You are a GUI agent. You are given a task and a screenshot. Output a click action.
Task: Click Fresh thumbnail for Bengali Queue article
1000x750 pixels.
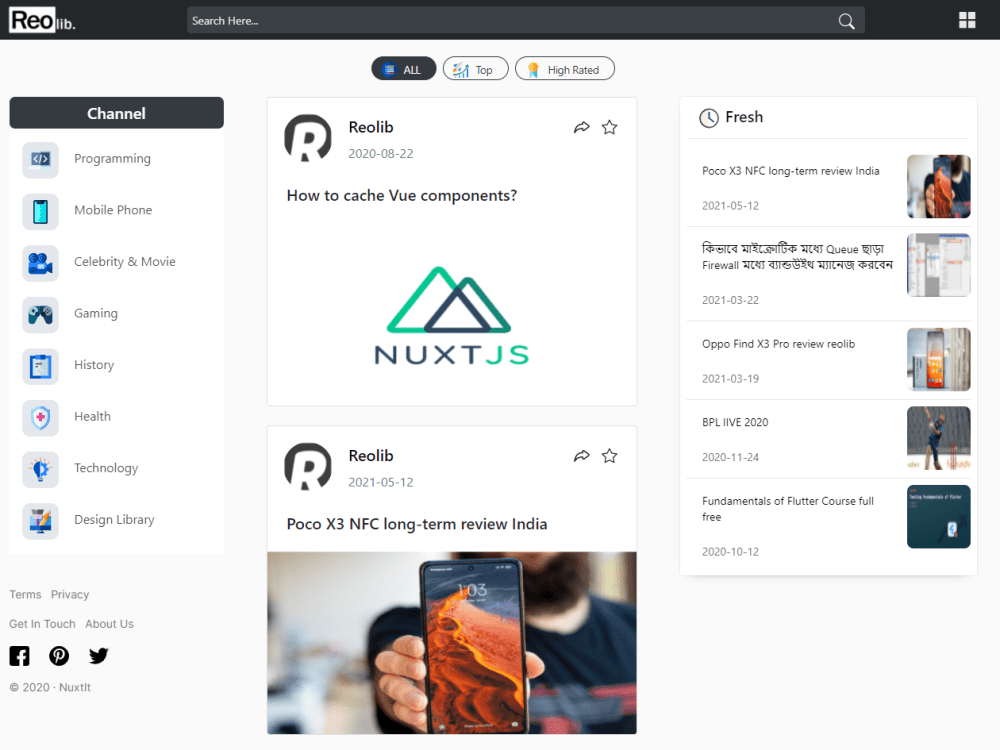point(939,265)
